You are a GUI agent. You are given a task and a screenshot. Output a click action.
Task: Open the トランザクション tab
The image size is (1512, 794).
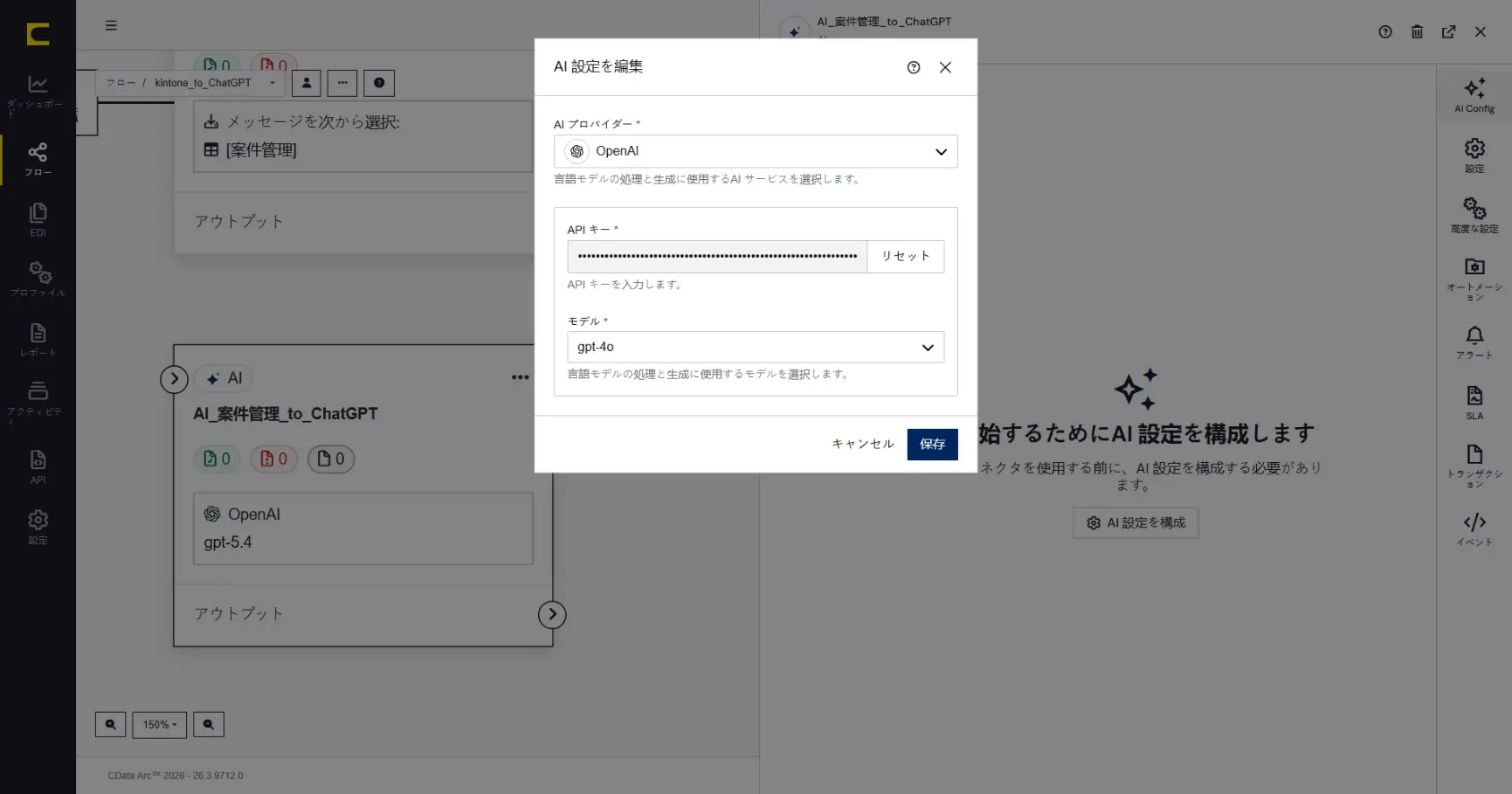point(1474,466)
